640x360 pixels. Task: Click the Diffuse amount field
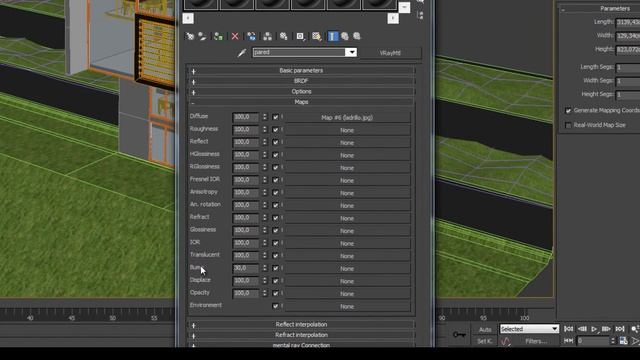[246, 117]
